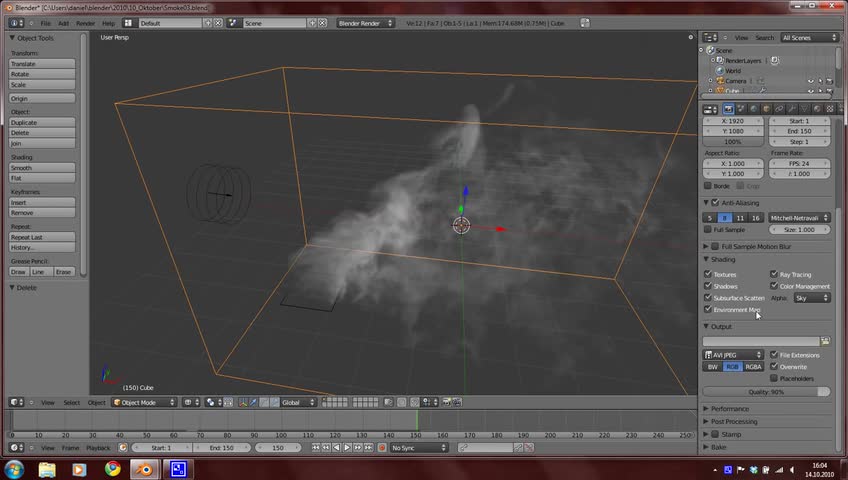Click the Blender icon in the taskbar

click(x=145, y=469)
